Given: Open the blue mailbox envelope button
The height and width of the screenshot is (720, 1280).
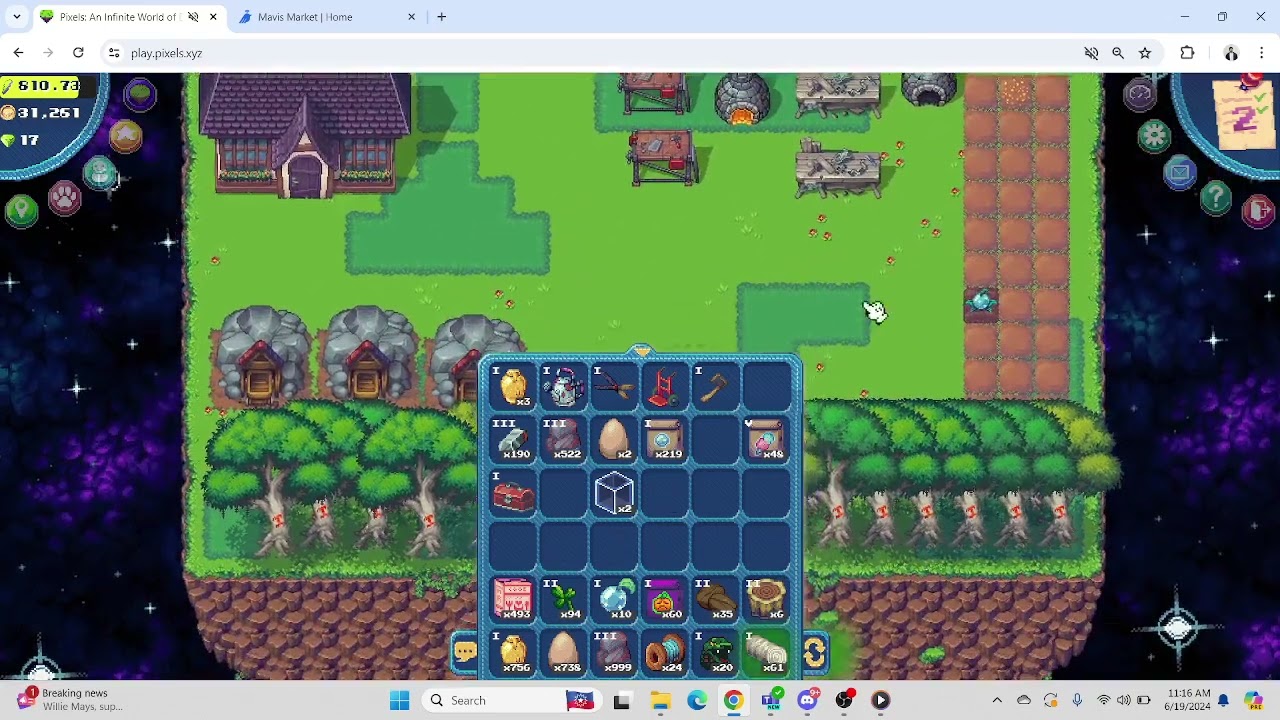Looking at the screenshot, I should tap(1180, 173).
